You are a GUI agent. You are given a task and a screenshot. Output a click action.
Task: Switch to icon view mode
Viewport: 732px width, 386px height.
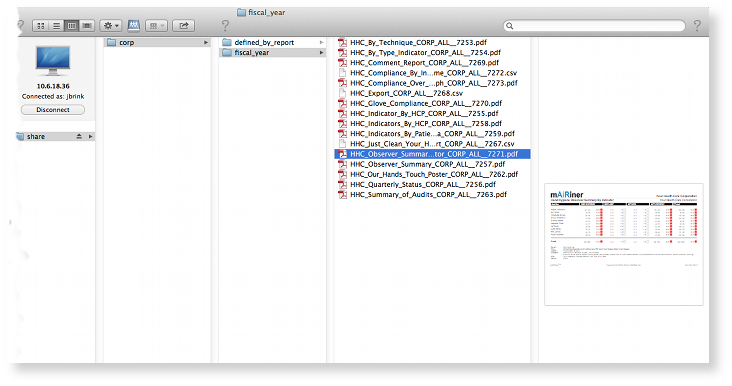pyautogui.click(x=41, y=26)
